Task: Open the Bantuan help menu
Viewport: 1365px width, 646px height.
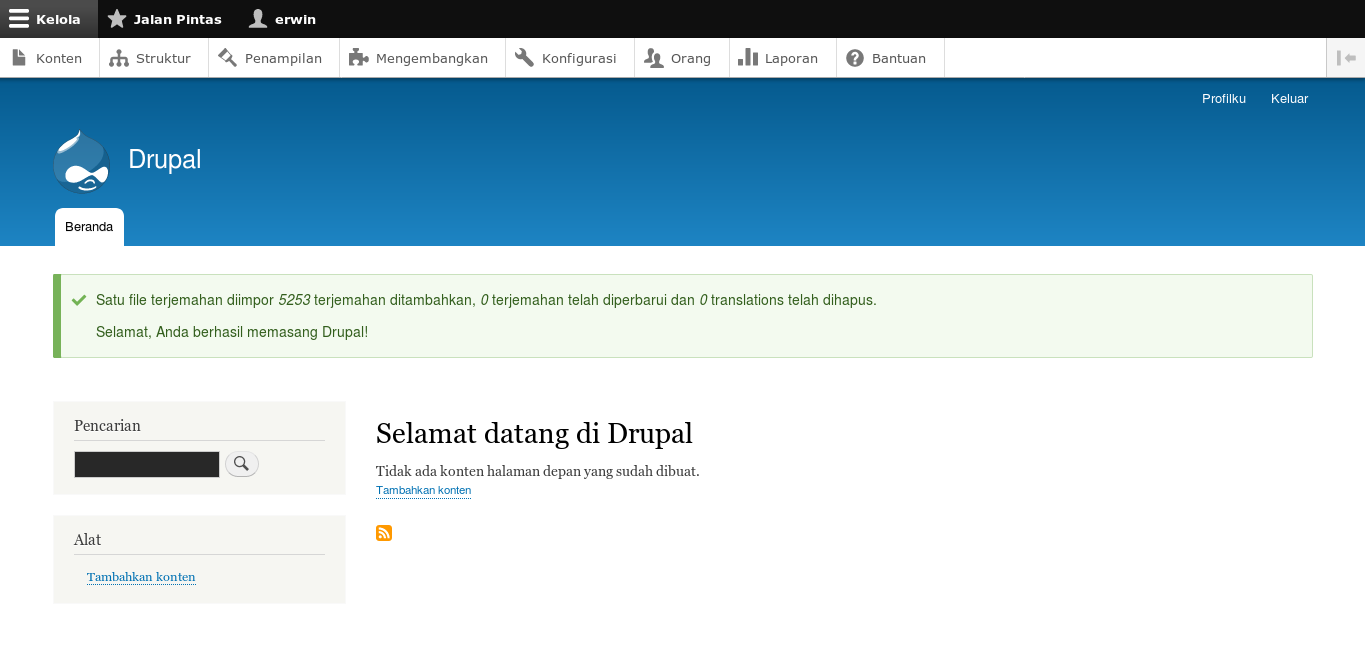Action: pos(890,58)
